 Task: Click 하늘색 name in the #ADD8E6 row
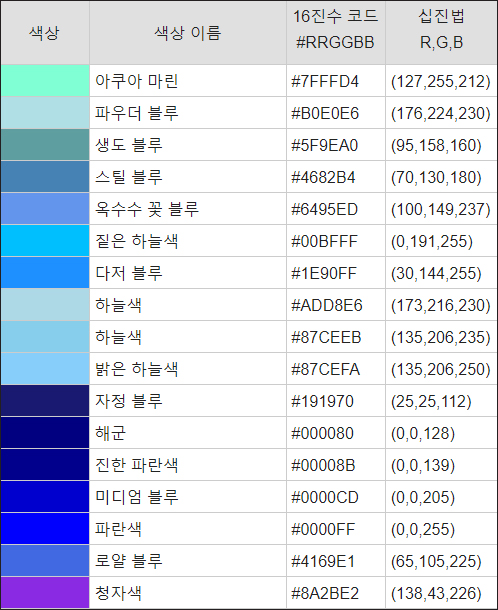[118, 305]
